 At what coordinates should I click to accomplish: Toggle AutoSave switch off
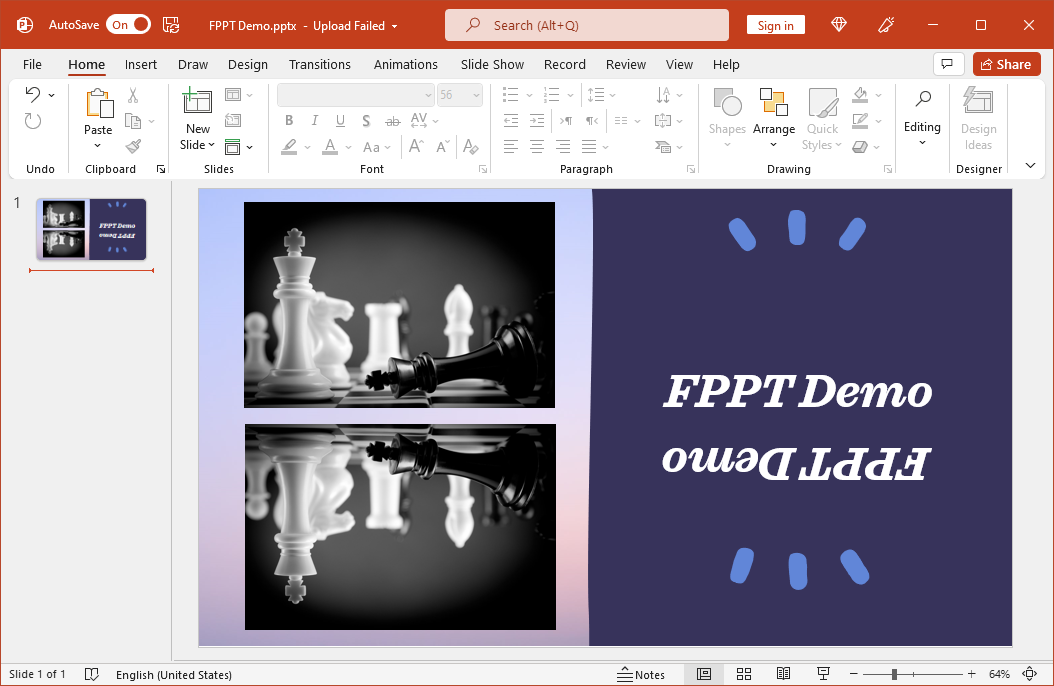tap(129, 25)
